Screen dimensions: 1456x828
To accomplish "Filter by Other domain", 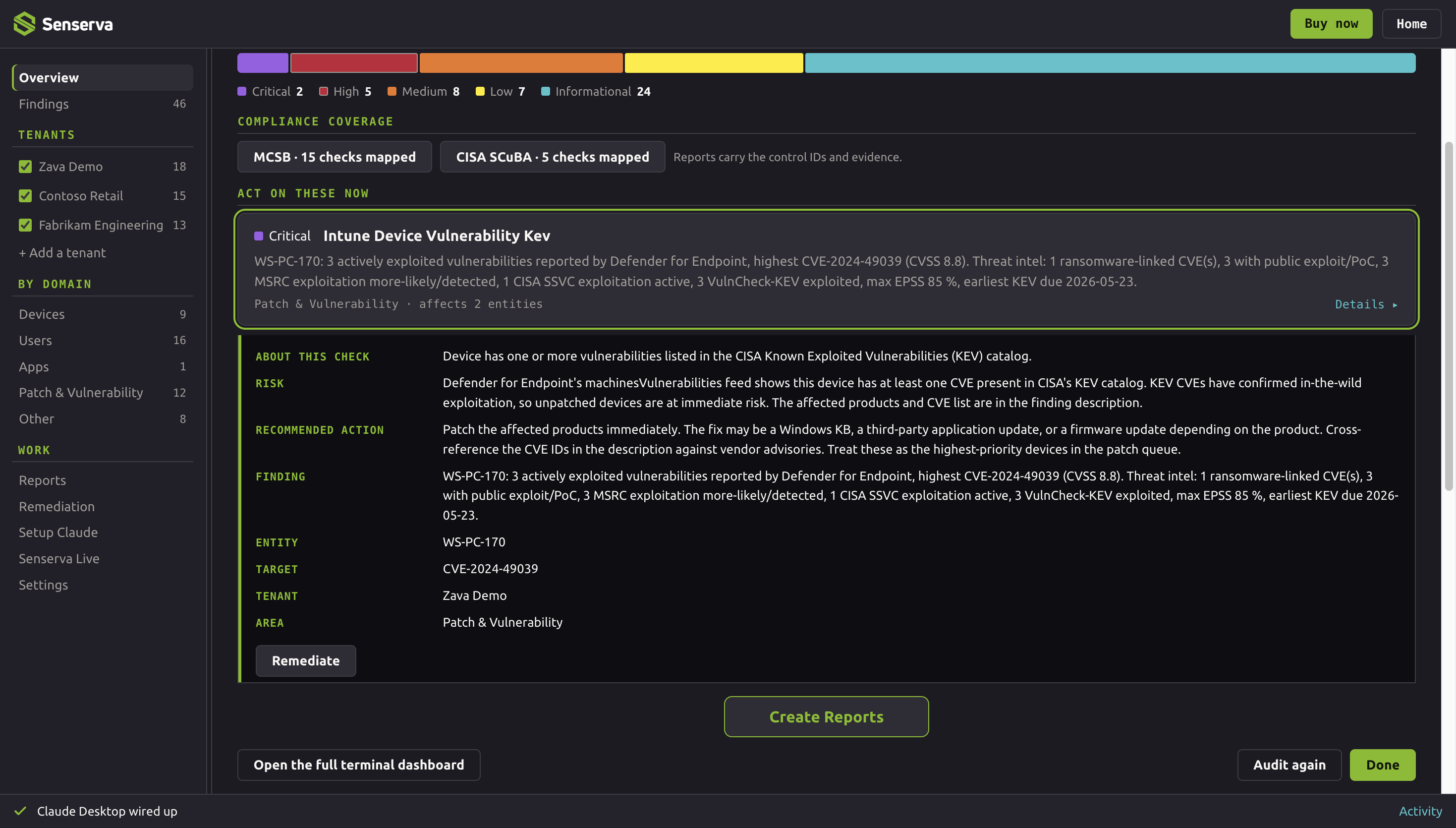I will [x=102, y=419].
